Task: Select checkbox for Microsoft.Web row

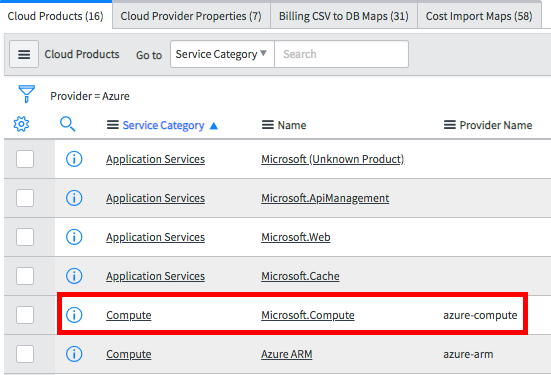Action: [x=25, y=237]
